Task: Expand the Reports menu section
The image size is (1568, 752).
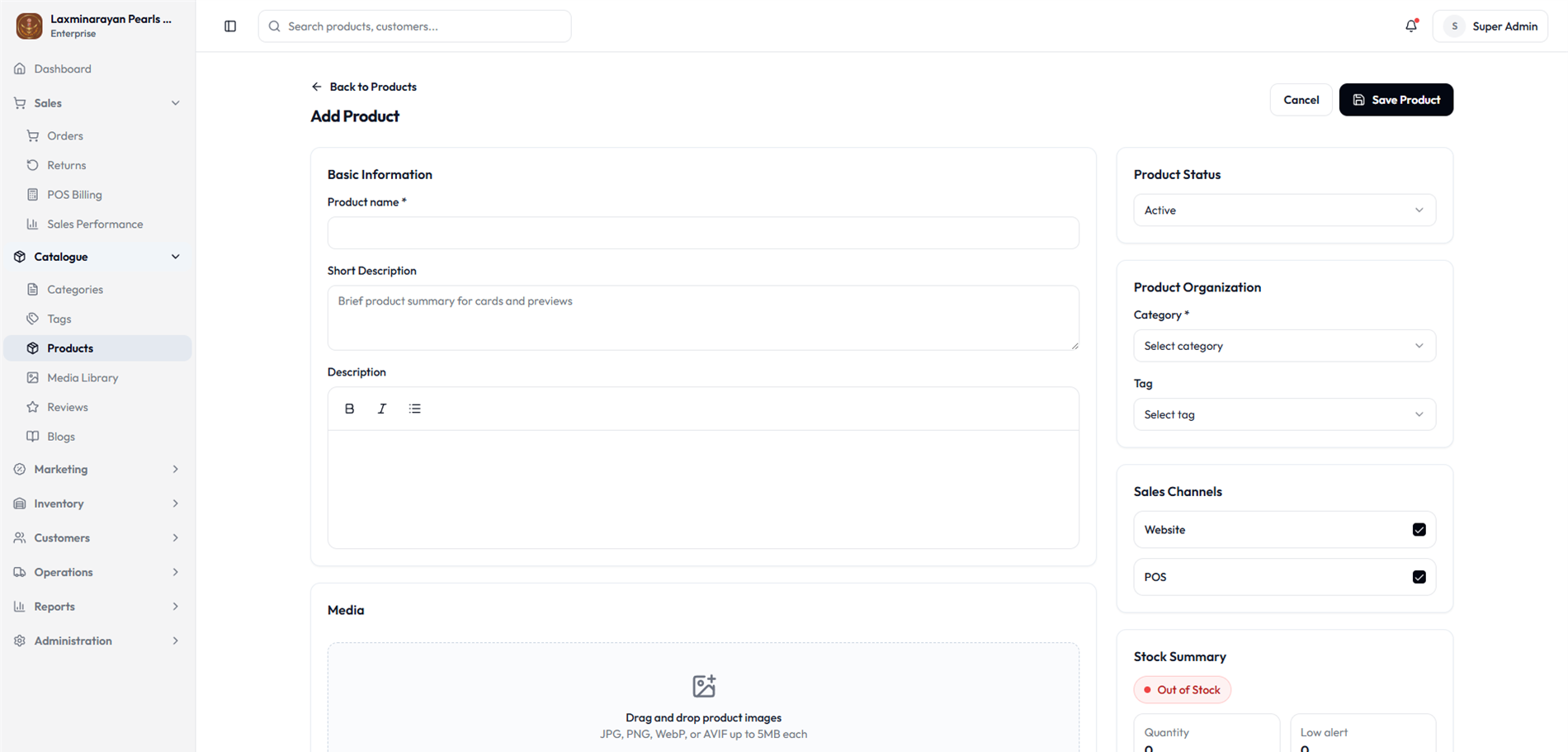Action: [97, 607]
